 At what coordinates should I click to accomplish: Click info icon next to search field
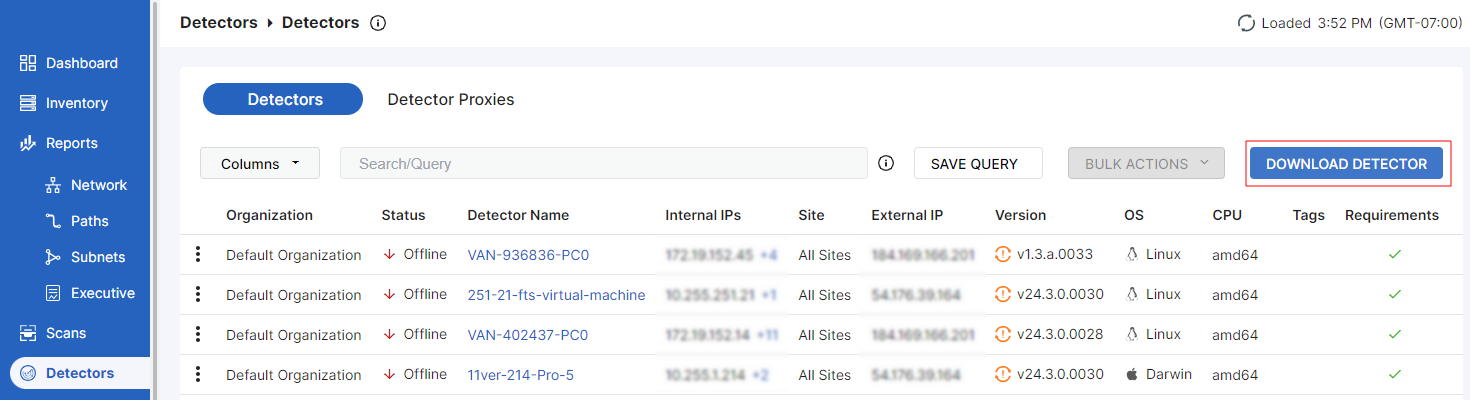(885, 163)
